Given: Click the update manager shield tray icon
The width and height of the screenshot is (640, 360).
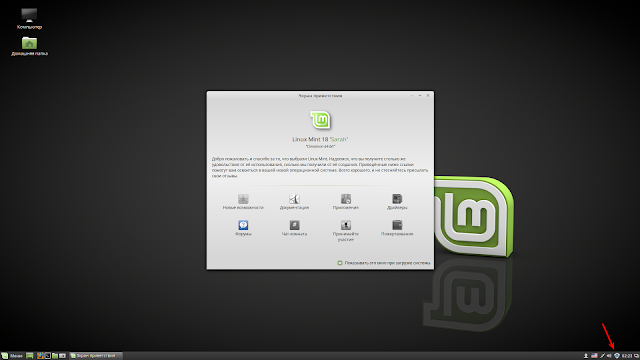Looking at the screenshot, I should point(617,356).
